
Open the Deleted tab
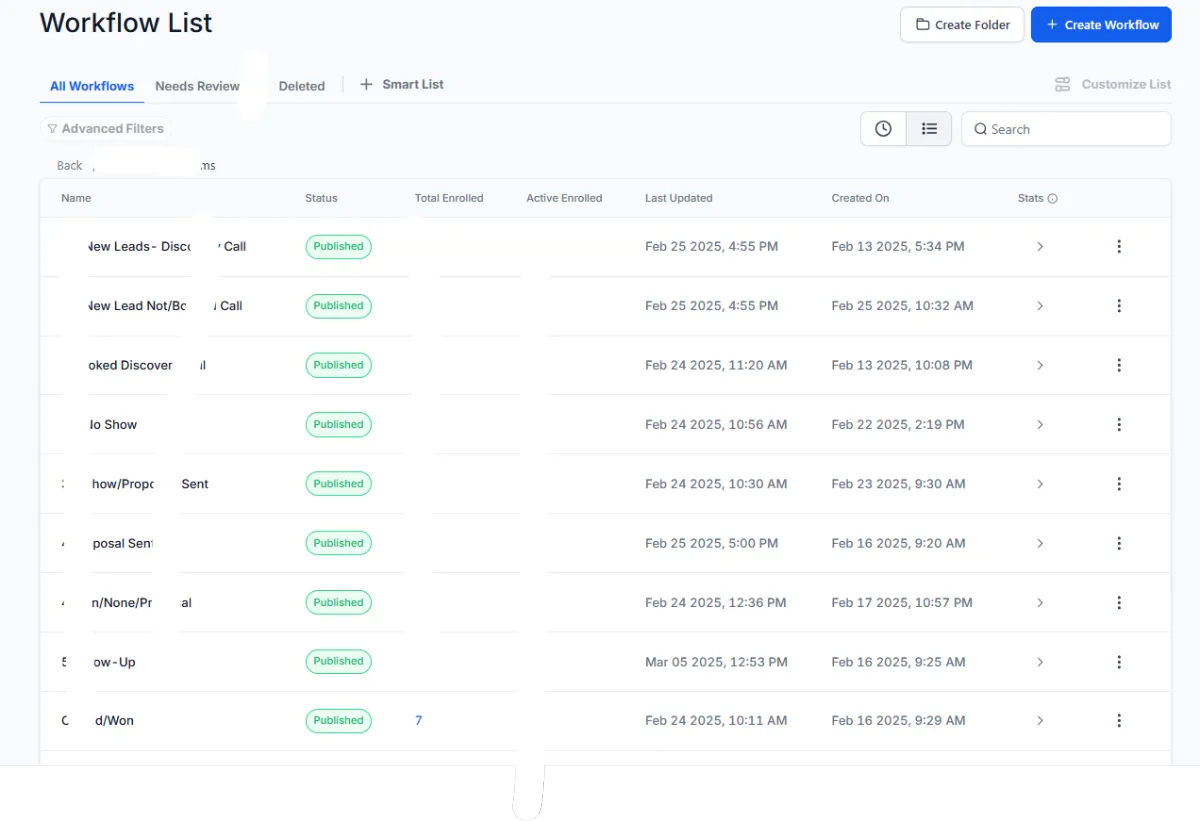point(301,86)
